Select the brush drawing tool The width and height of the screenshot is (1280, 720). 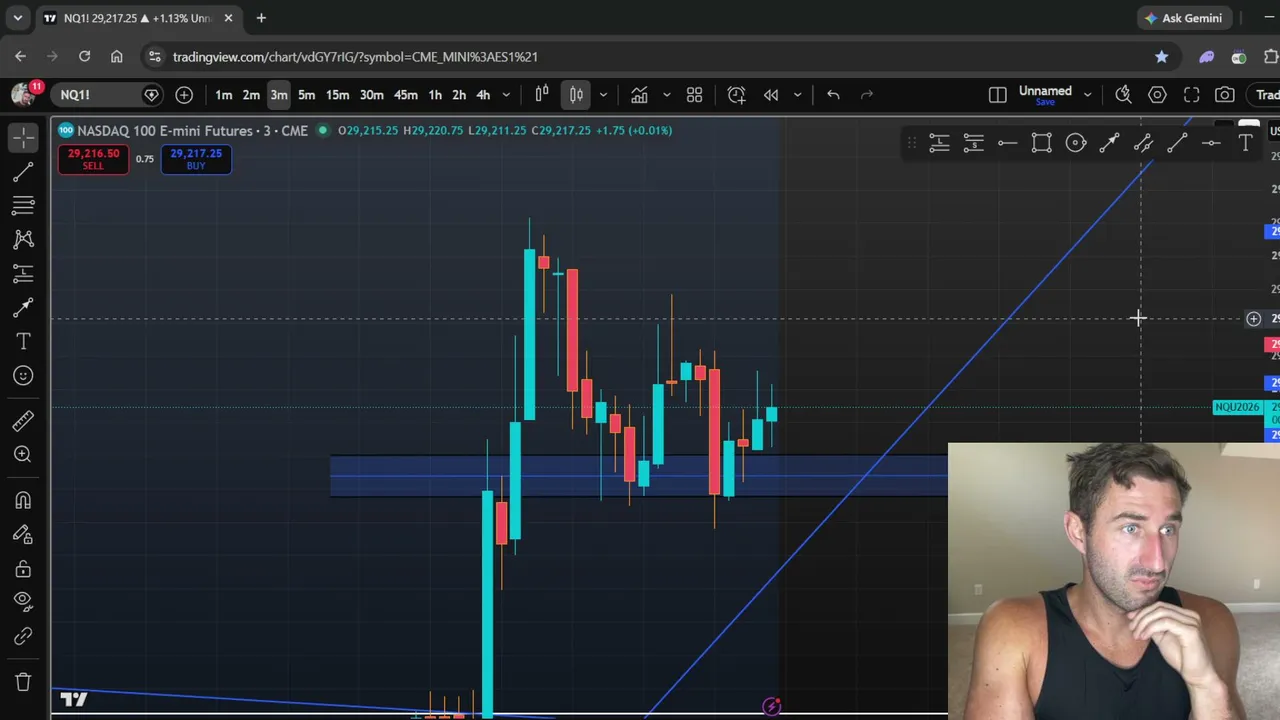pyautogui.click(x=23, y=307)
